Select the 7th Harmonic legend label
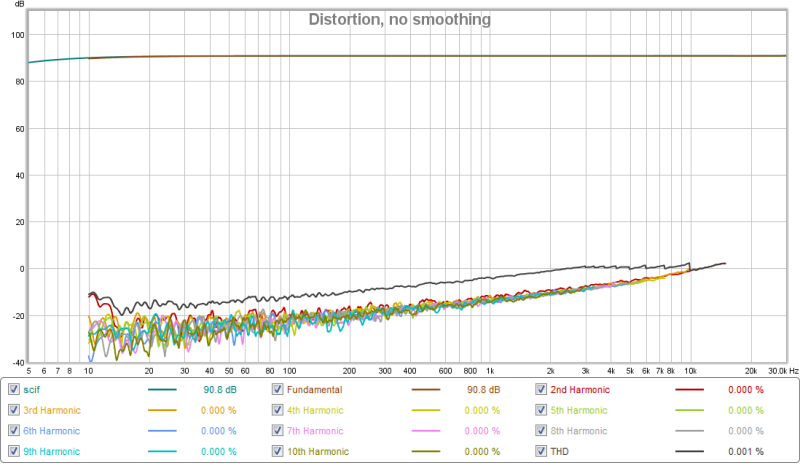 click(x=315, y=431)
